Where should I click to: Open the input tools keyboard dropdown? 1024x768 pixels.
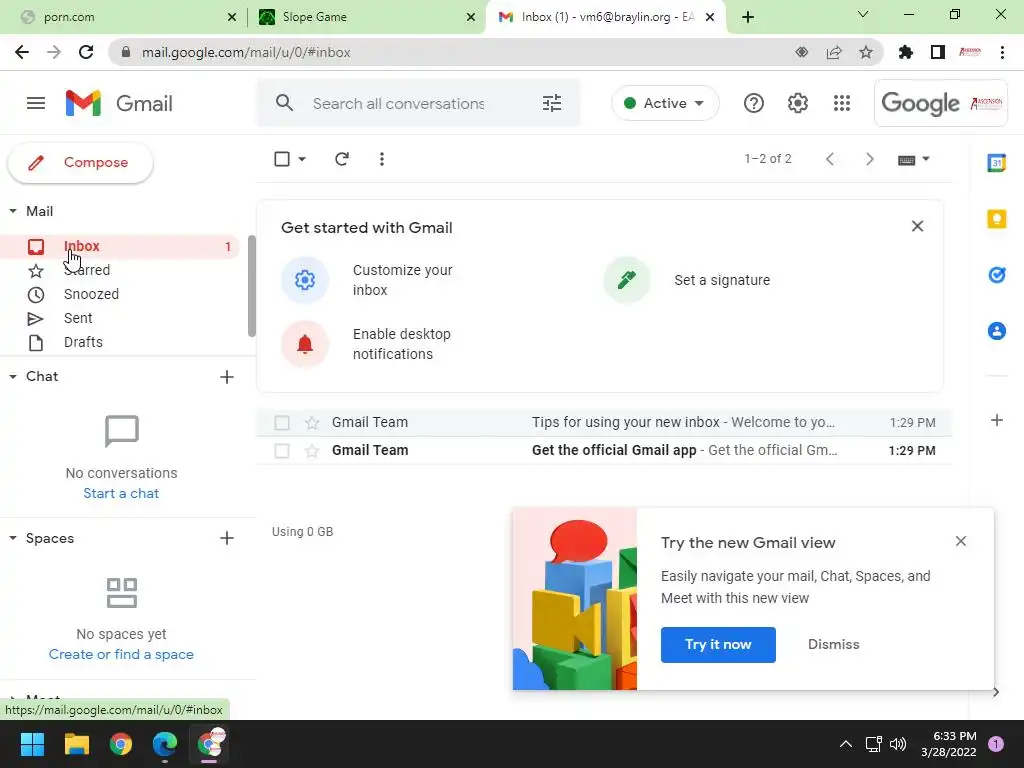pyautogui.click(x=914, y=159)
